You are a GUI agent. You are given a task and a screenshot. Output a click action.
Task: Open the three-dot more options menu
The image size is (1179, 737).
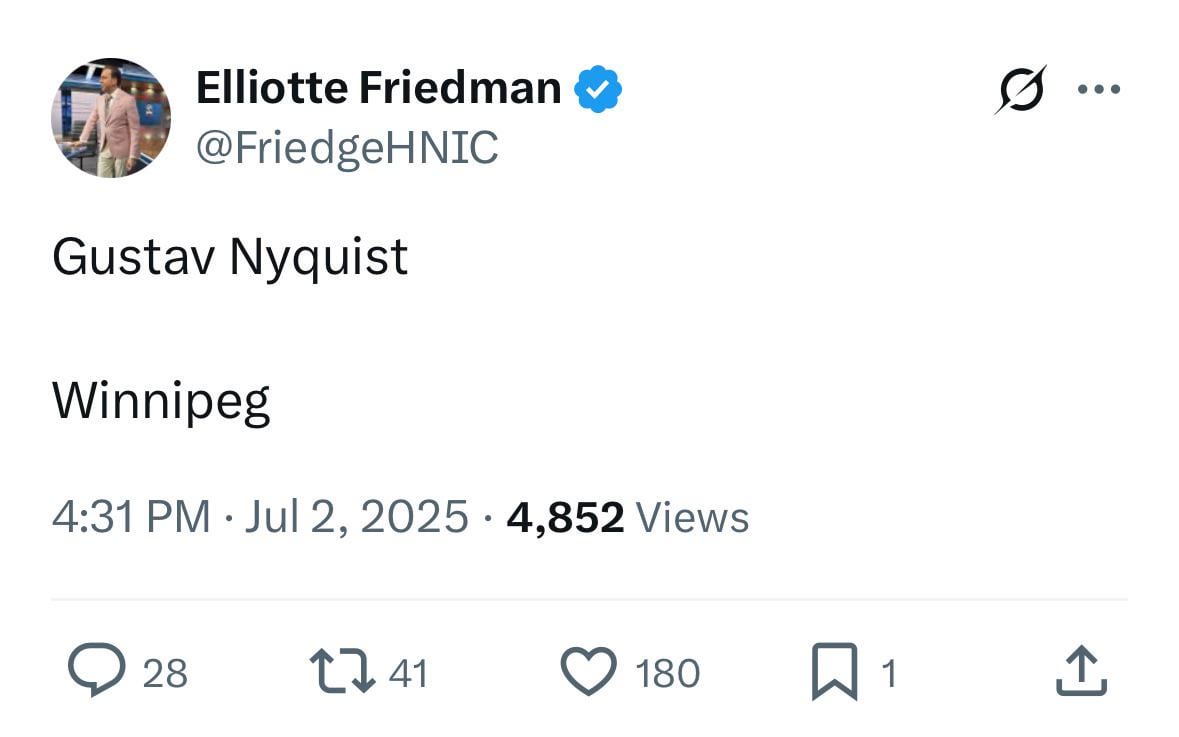click(x=1099, y=88)
